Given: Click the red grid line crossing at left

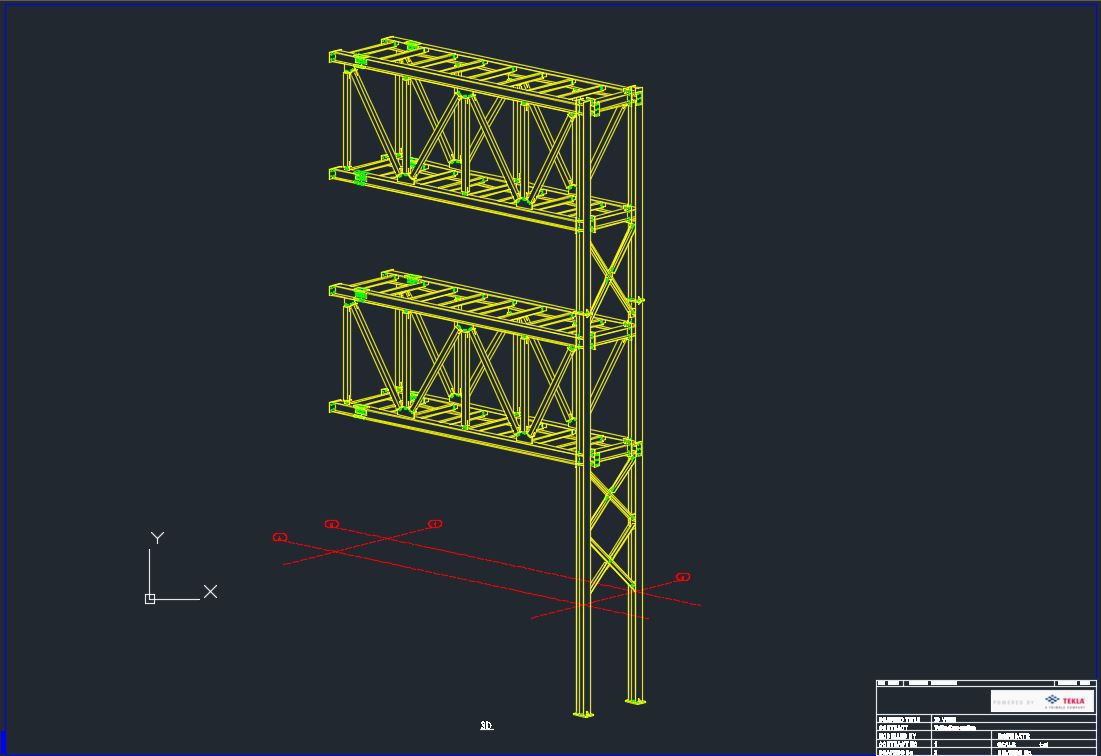Looking at the screenshot, I should click(384, 541).
